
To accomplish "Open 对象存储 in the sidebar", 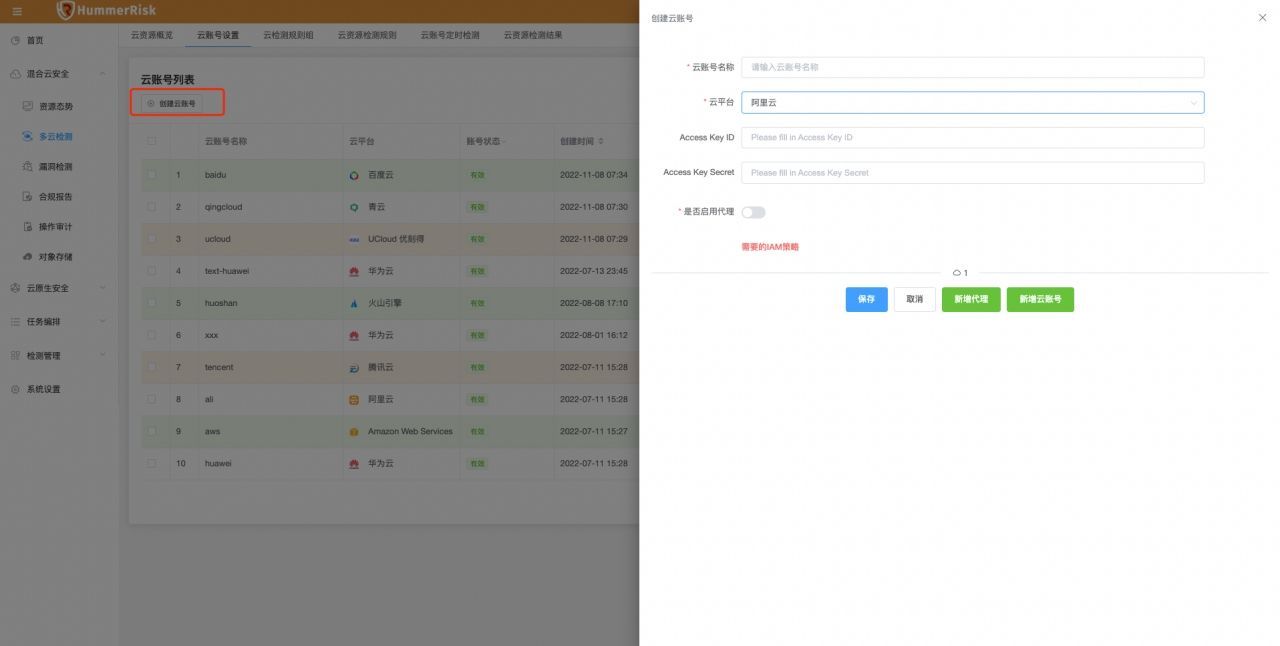I will click(56, 257).
